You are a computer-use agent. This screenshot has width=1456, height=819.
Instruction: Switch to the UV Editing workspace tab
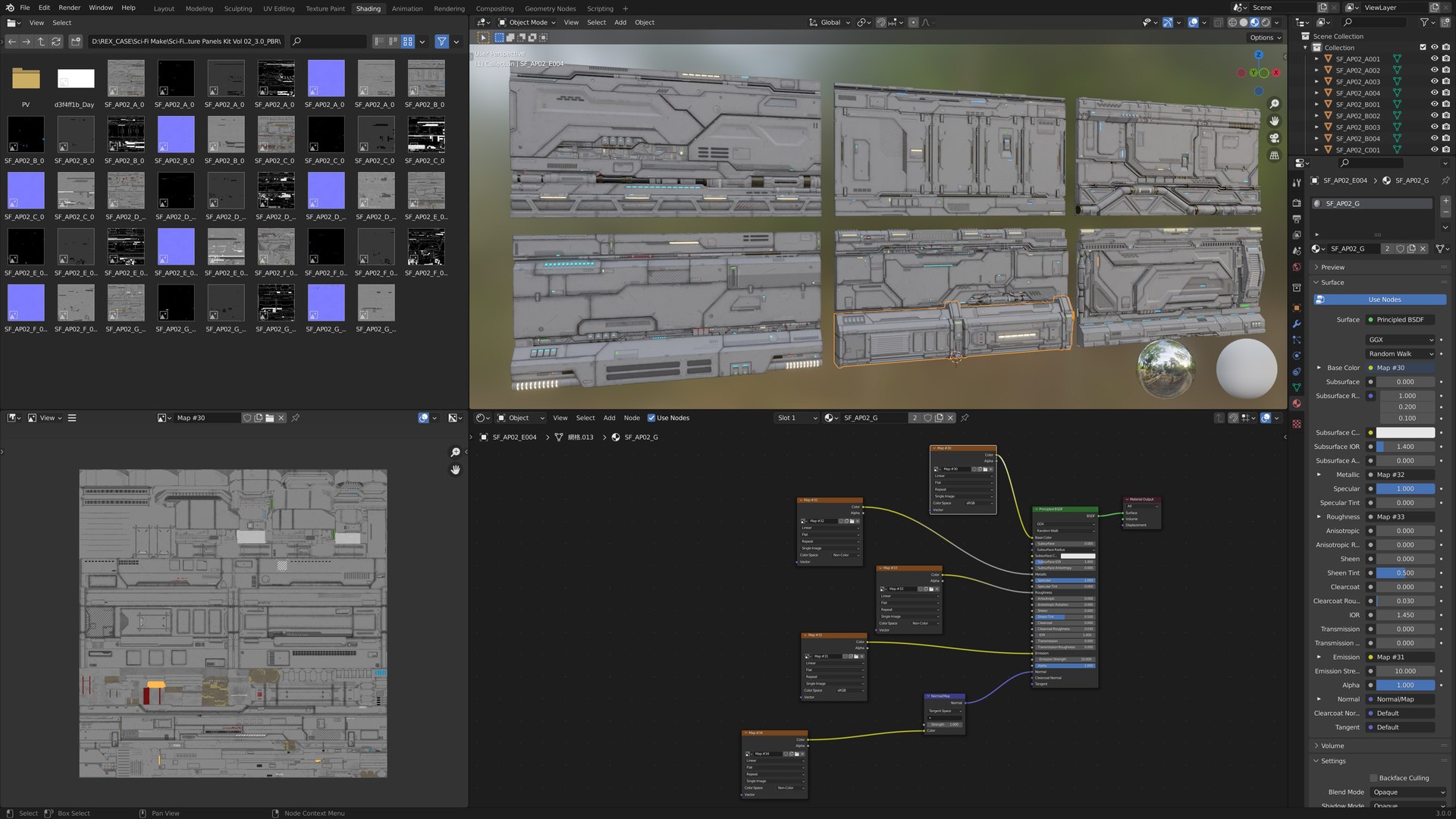(278, 8)
